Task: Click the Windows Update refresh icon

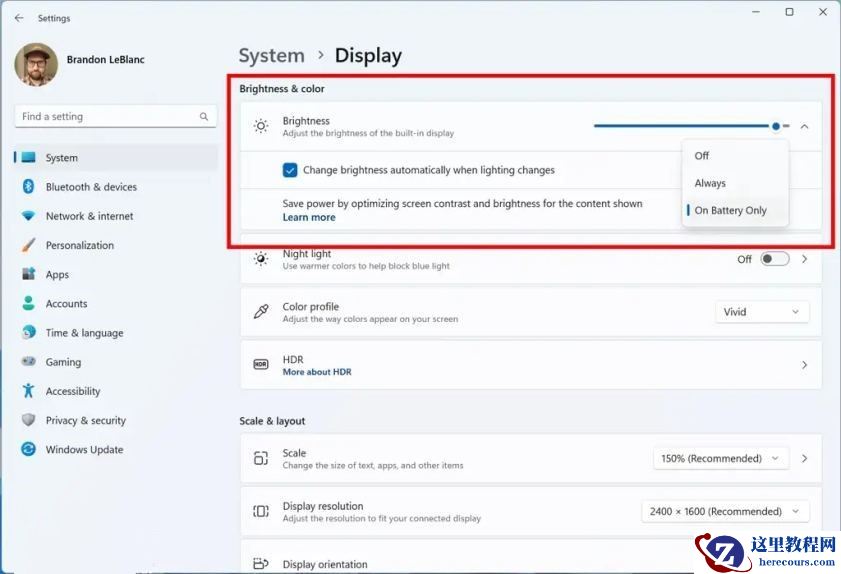Action: (x=28, y=449)
